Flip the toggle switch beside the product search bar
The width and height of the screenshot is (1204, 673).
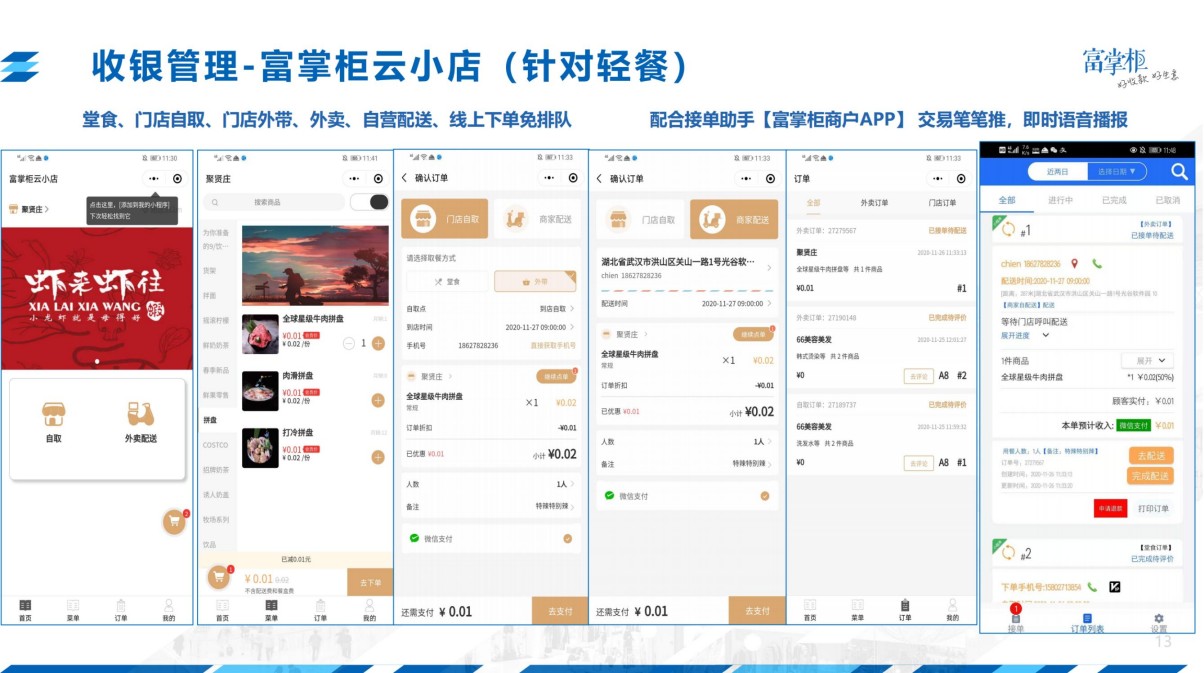pyautogui.click(x=369, y=203)
